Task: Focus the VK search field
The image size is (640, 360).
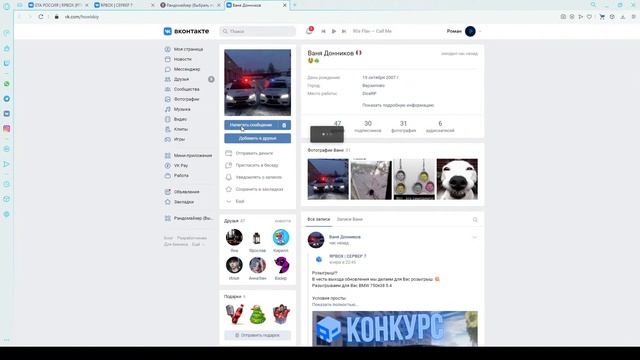Action: (258, 31)
